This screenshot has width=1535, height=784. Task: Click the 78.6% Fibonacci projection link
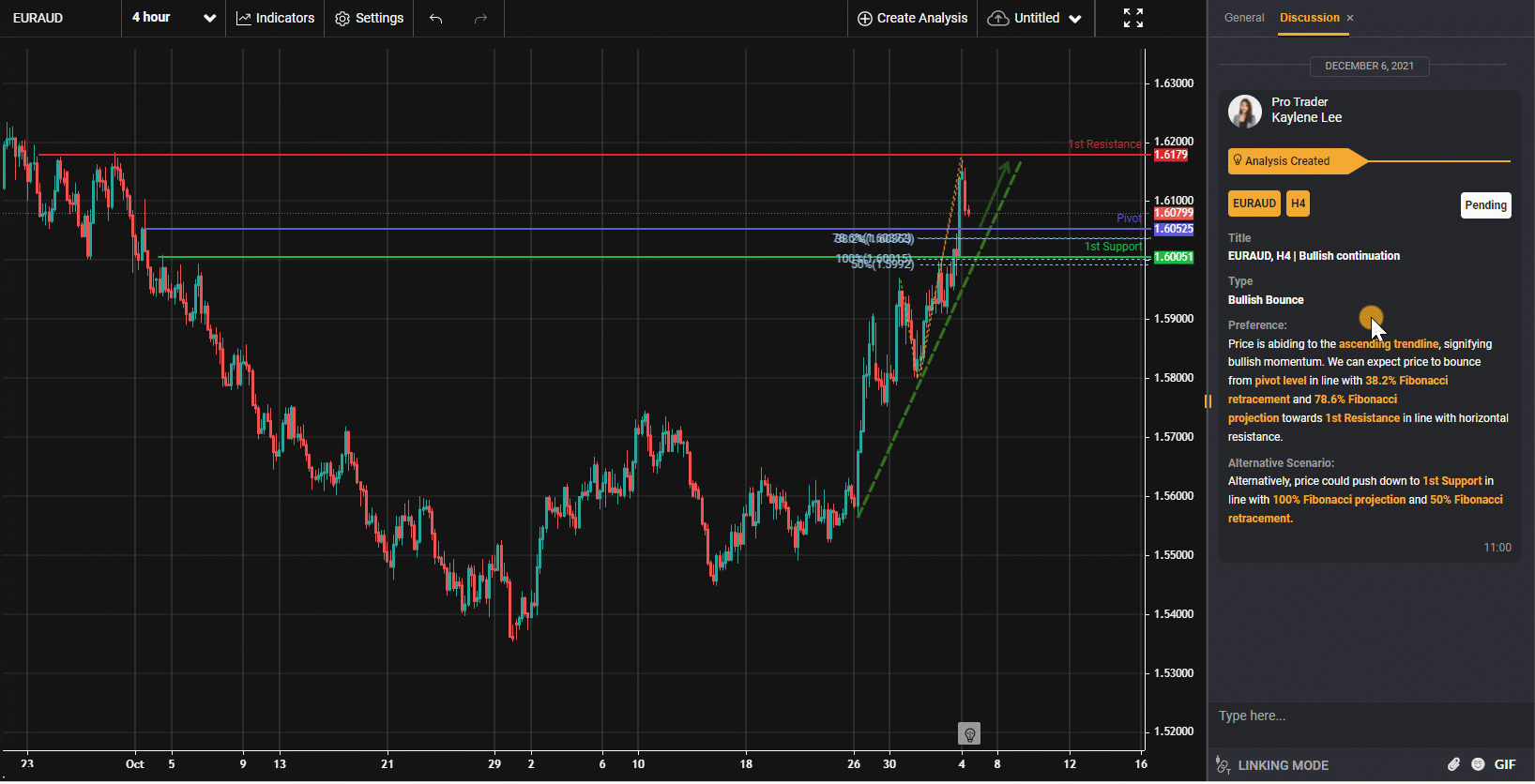[1313, 409]
